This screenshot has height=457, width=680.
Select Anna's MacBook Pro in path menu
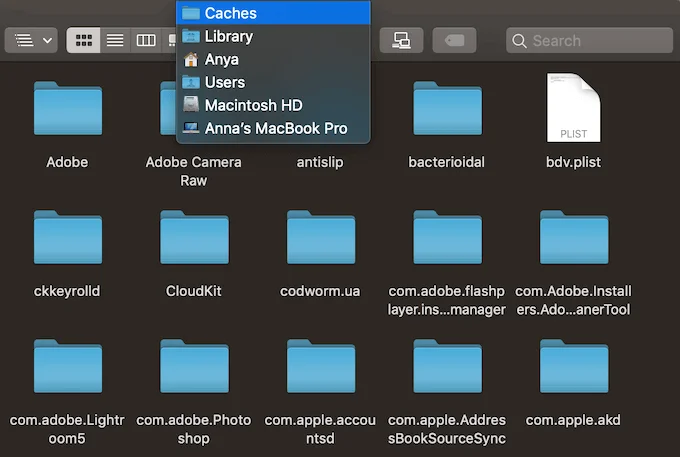(273, 128)
